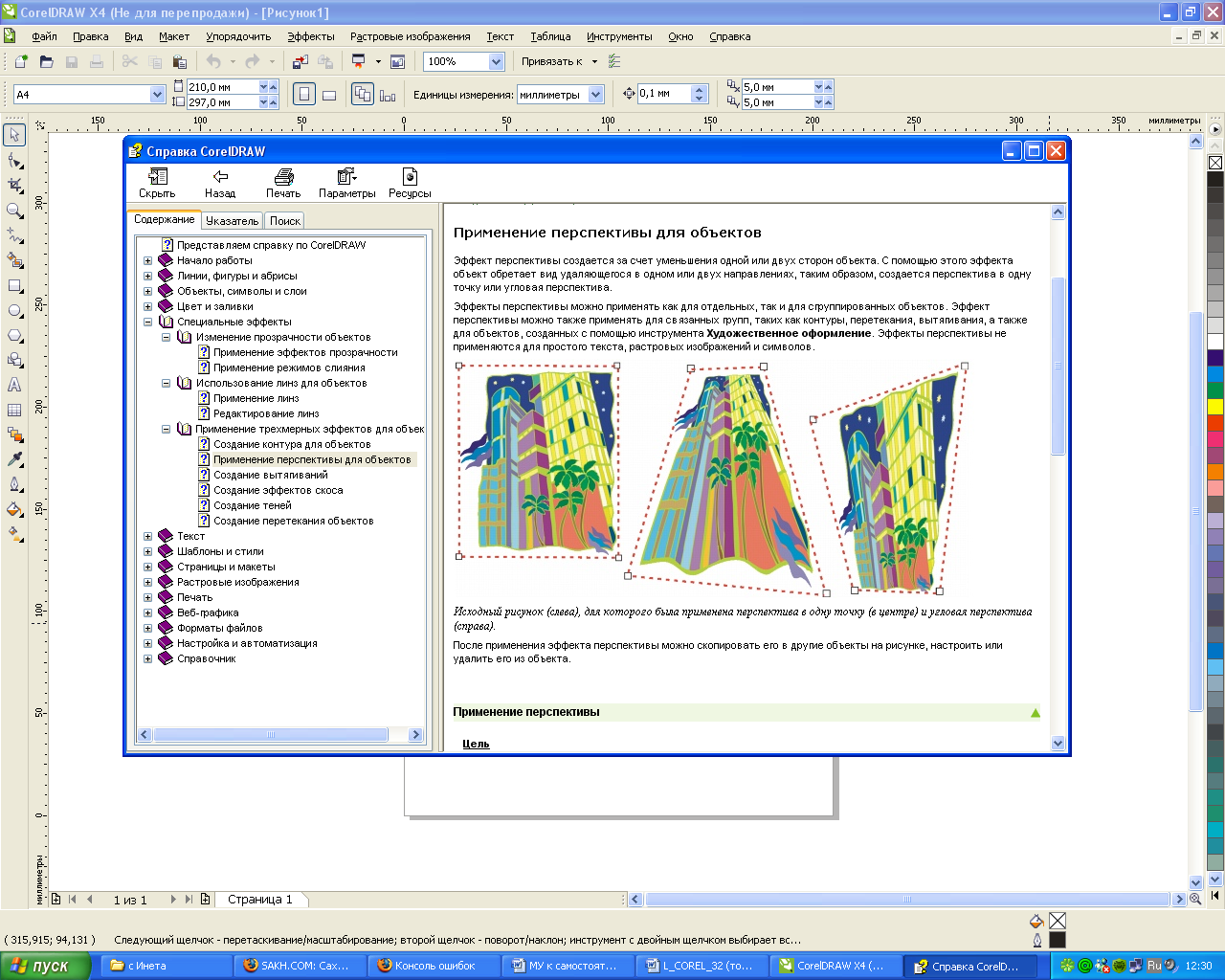This screenshot has width=1225, height=980.
Task: Select the Fill bucket tool
Action: [x=14, y=509]
